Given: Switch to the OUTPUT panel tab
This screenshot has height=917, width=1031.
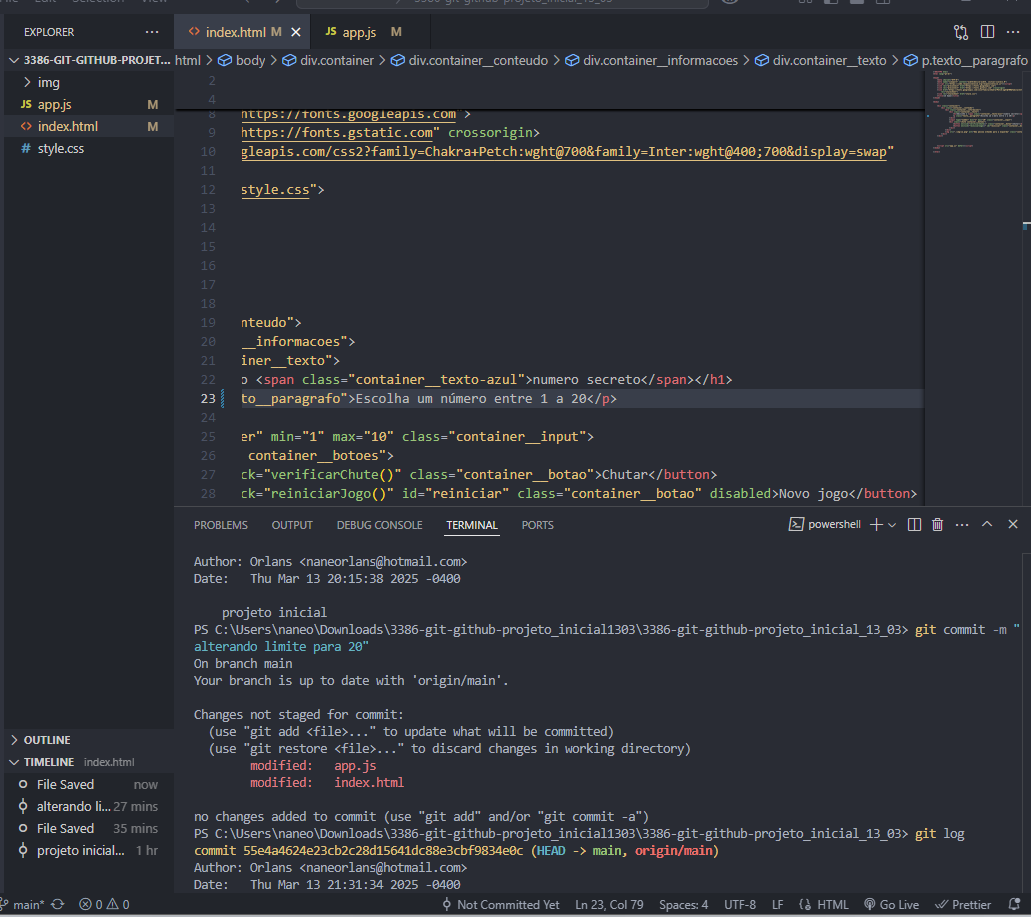Looking at the screenshot, I should [x=292, y=525].
